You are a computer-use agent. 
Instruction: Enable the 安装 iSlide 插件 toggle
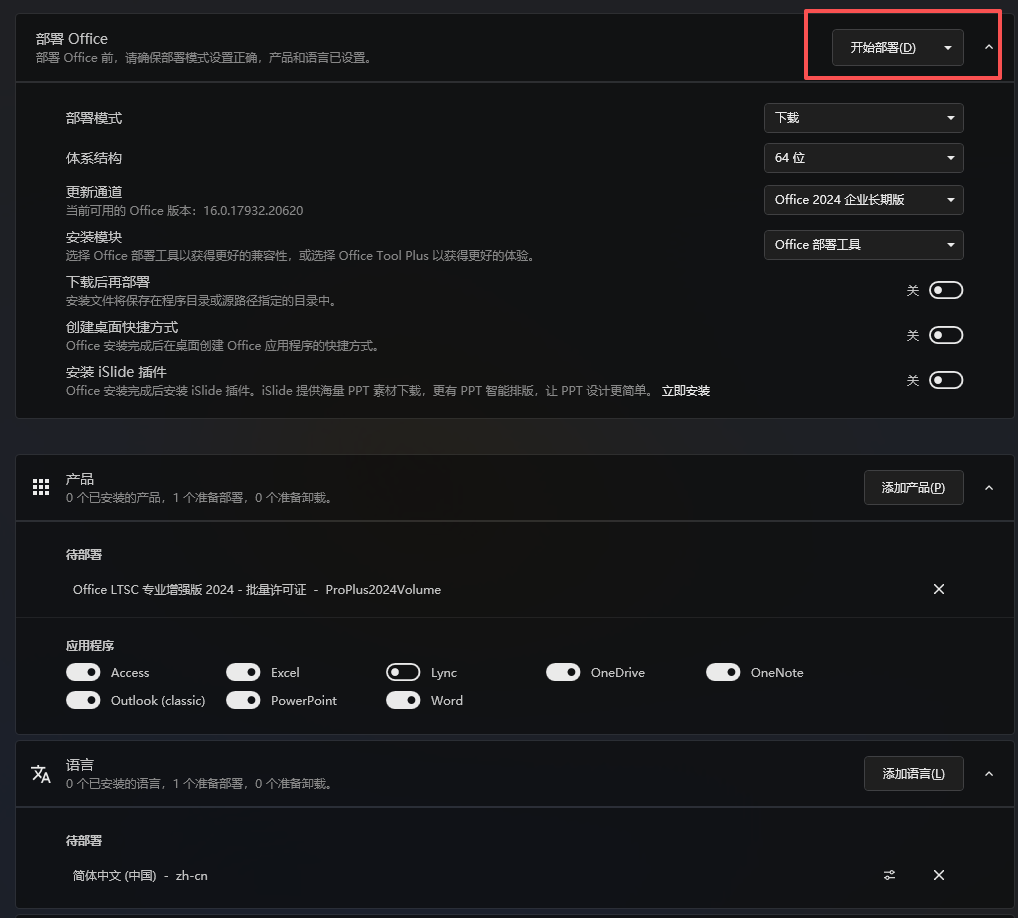(x=945, y=380)
